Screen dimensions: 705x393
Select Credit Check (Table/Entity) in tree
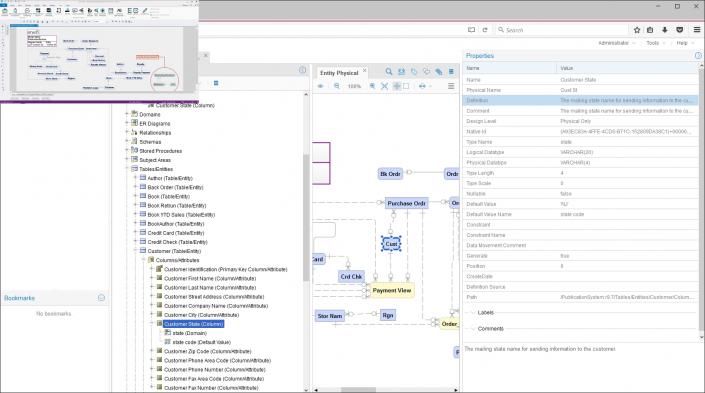pyautogui.click(x=177, y=242)
